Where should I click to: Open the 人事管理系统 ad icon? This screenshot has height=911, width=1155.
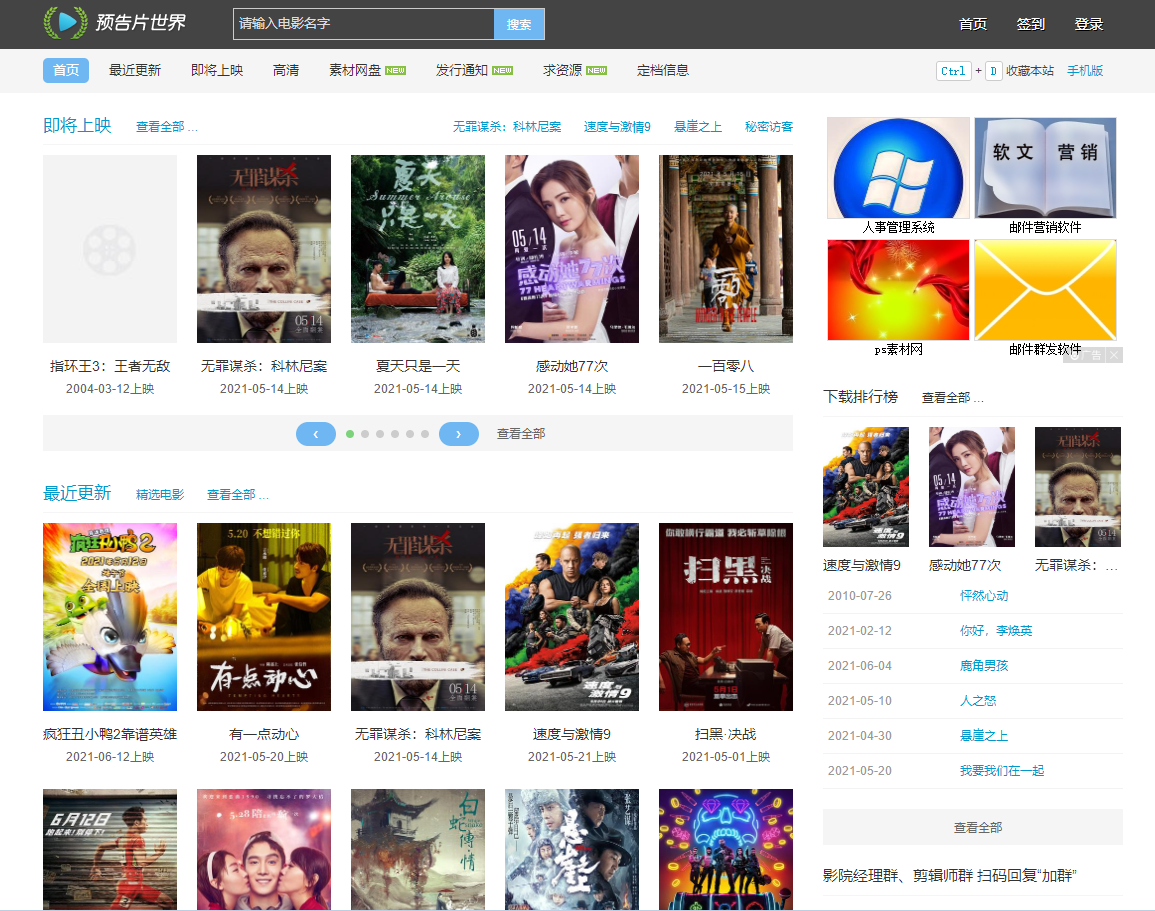coord(898,169)
